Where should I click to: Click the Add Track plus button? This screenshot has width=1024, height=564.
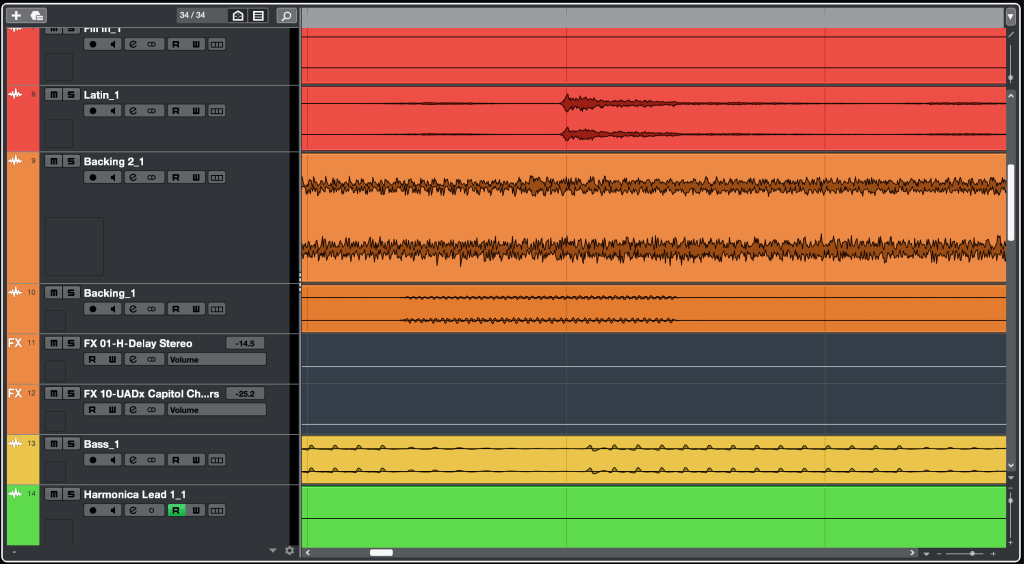[x=16, y=15]
